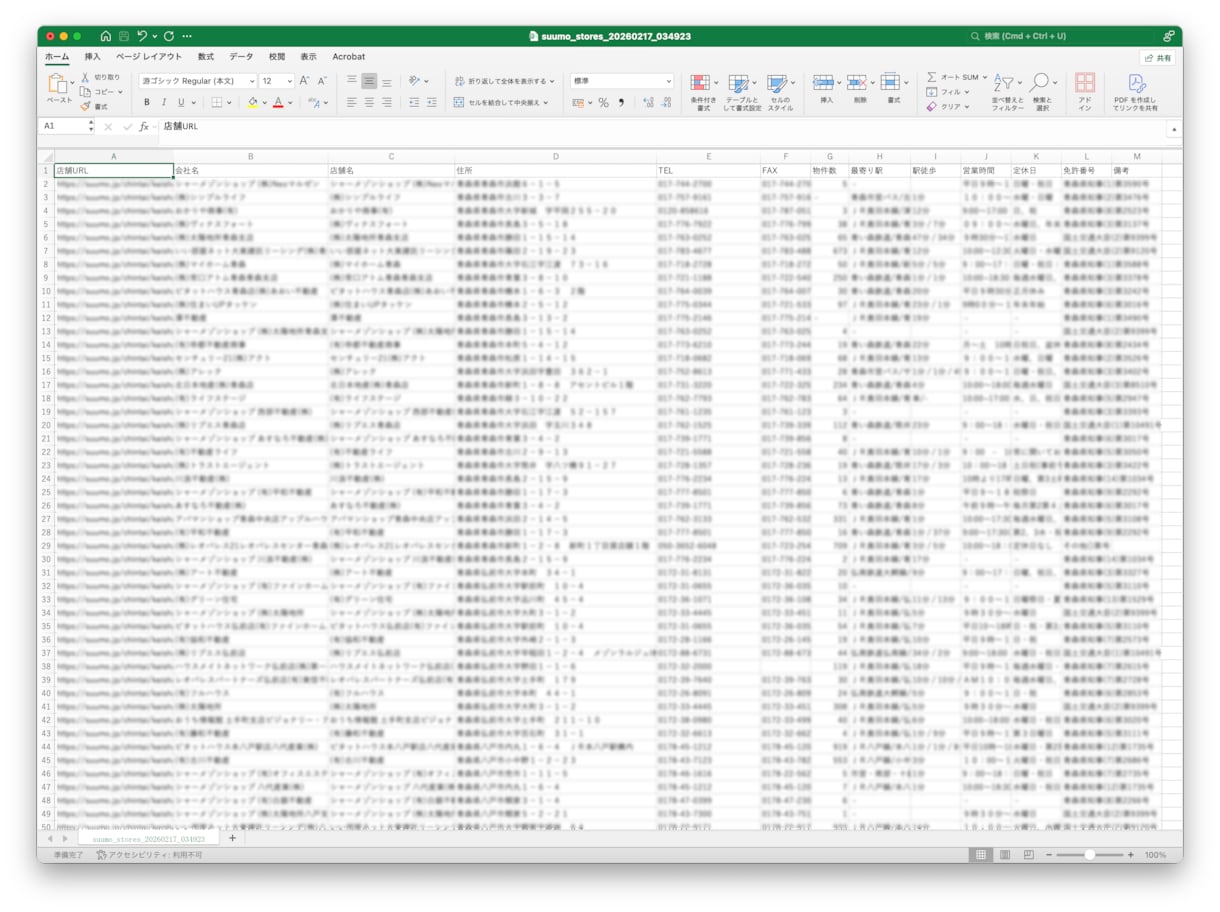1220x912 pixels.
Task: Decrease font size with small A
Action: pos(322,81)
